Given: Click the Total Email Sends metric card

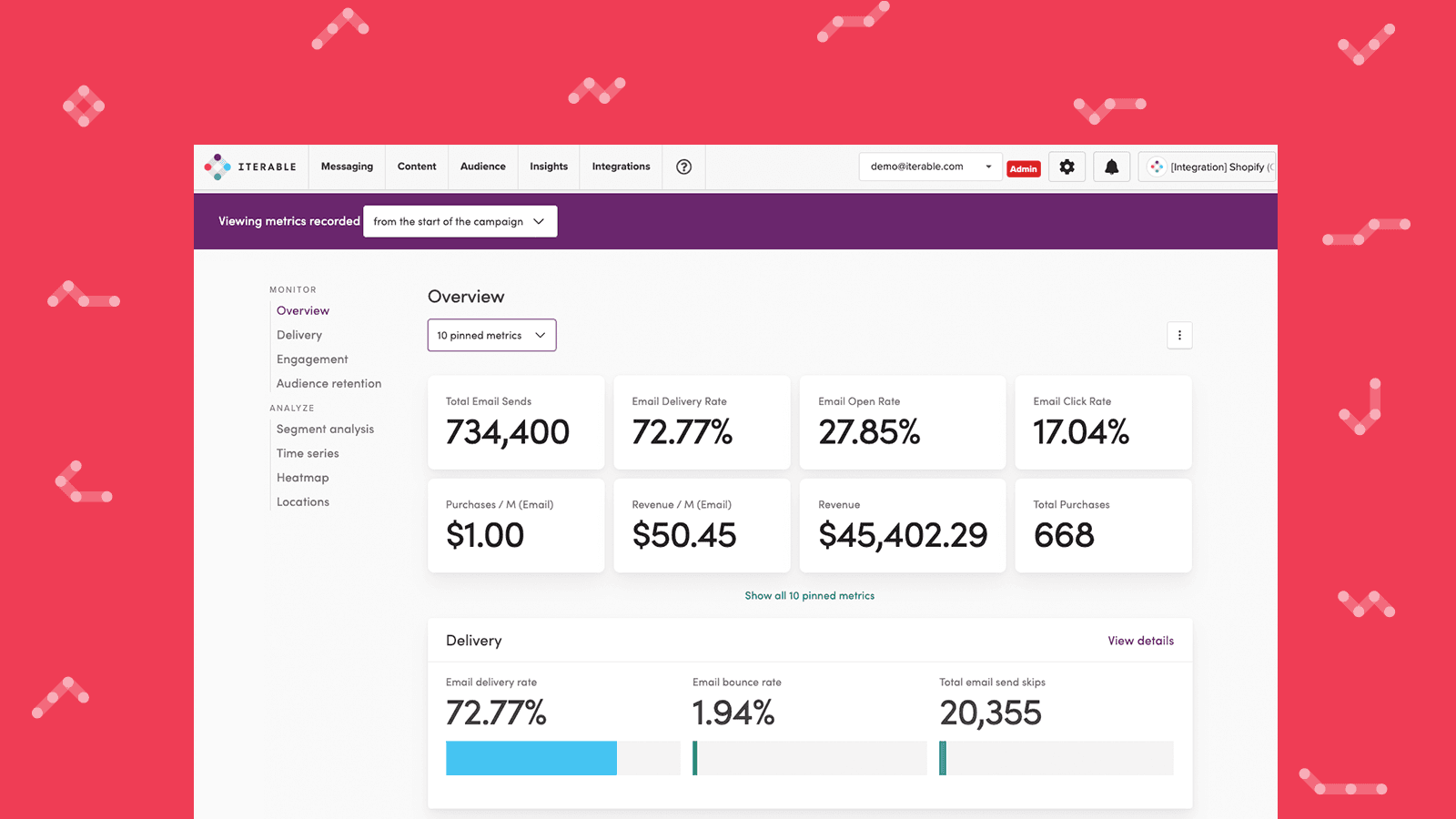Looking at the screenshot, I should 515,422.
